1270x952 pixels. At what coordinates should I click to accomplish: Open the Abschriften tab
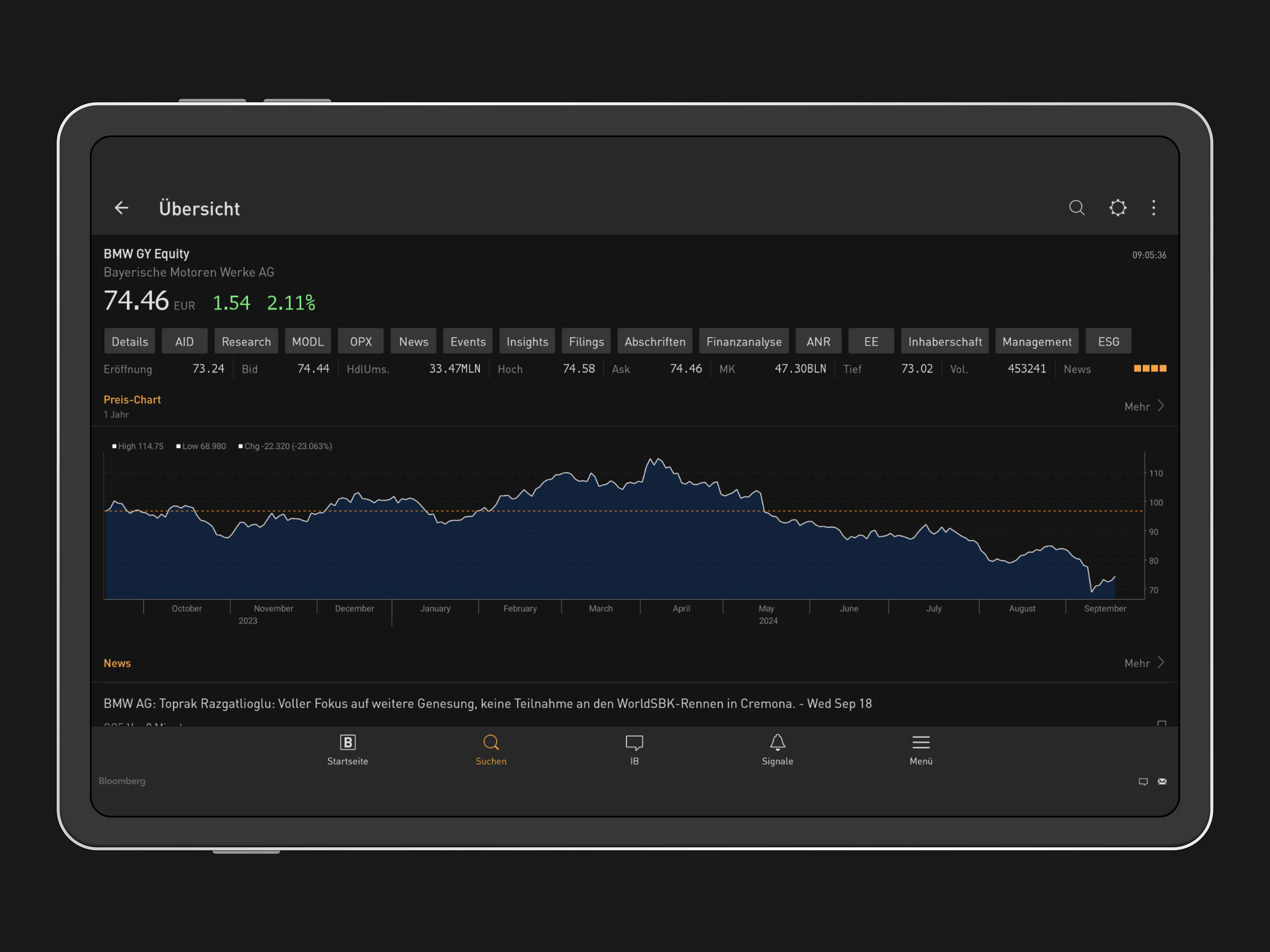tap(655, 341)
